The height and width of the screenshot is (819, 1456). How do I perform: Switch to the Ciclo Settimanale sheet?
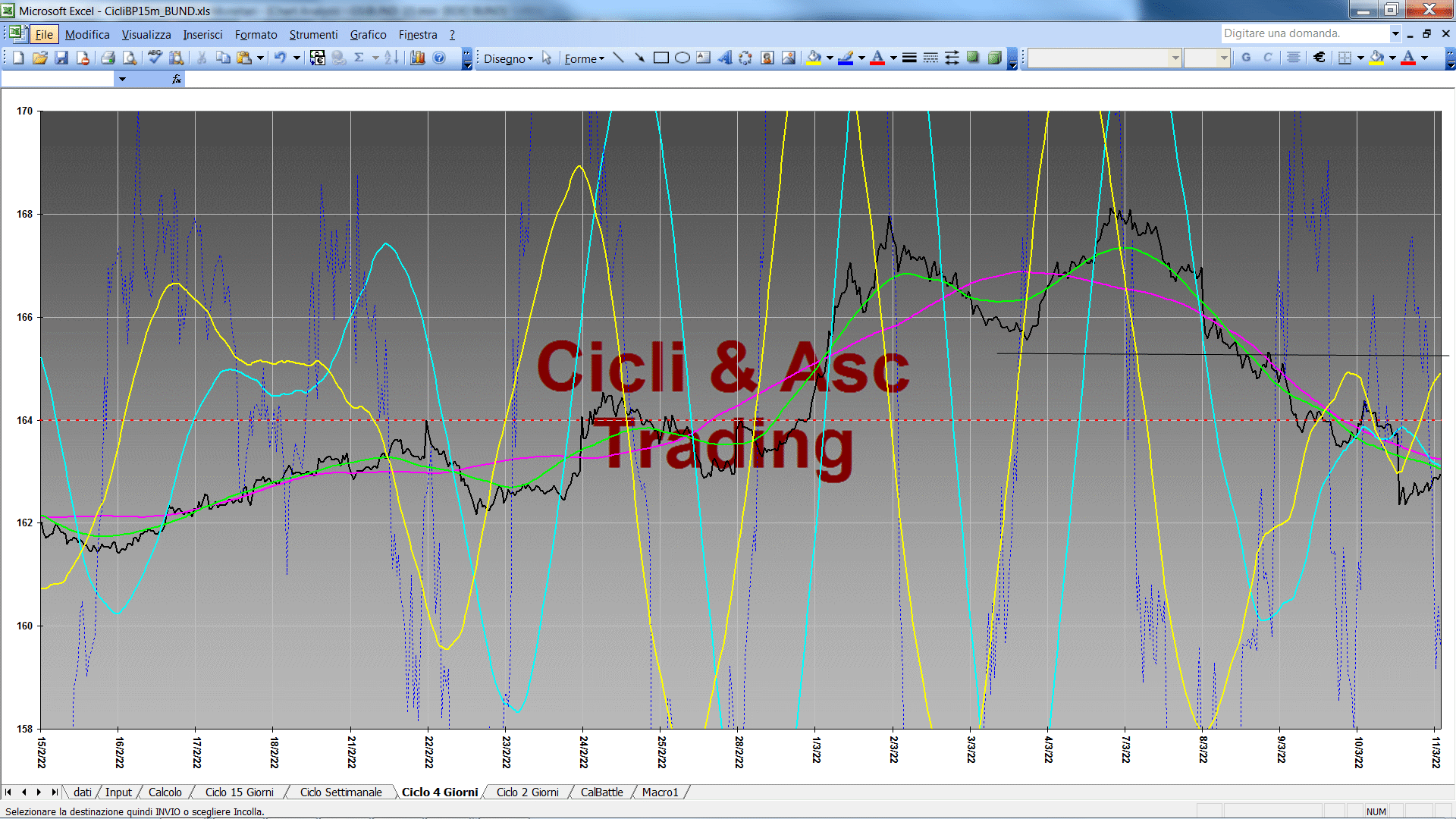[x=340, y=792]
